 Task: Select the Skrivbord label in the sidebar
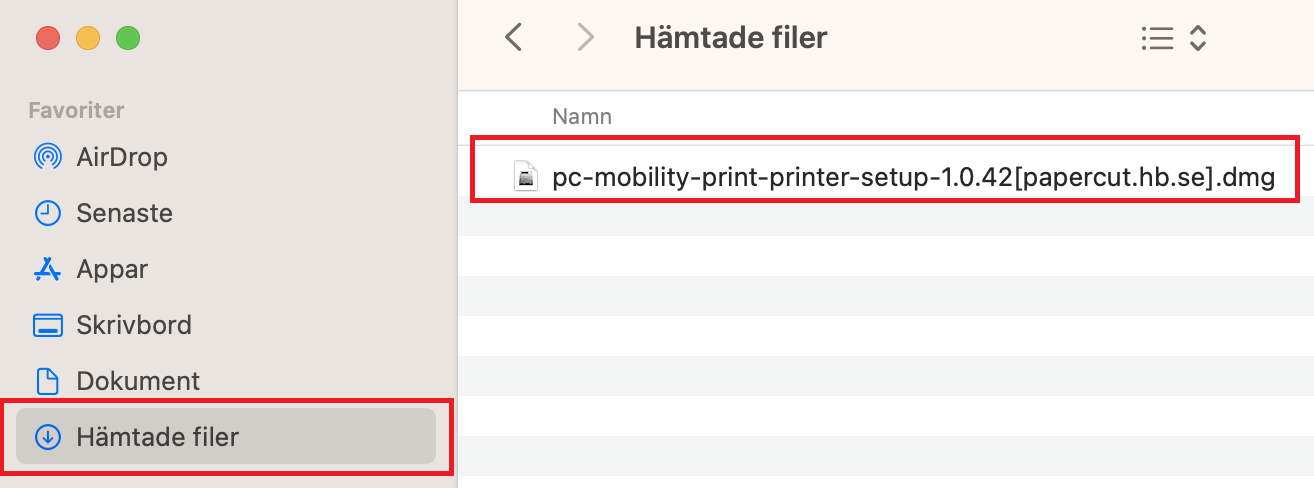click(x=134, y=325)
